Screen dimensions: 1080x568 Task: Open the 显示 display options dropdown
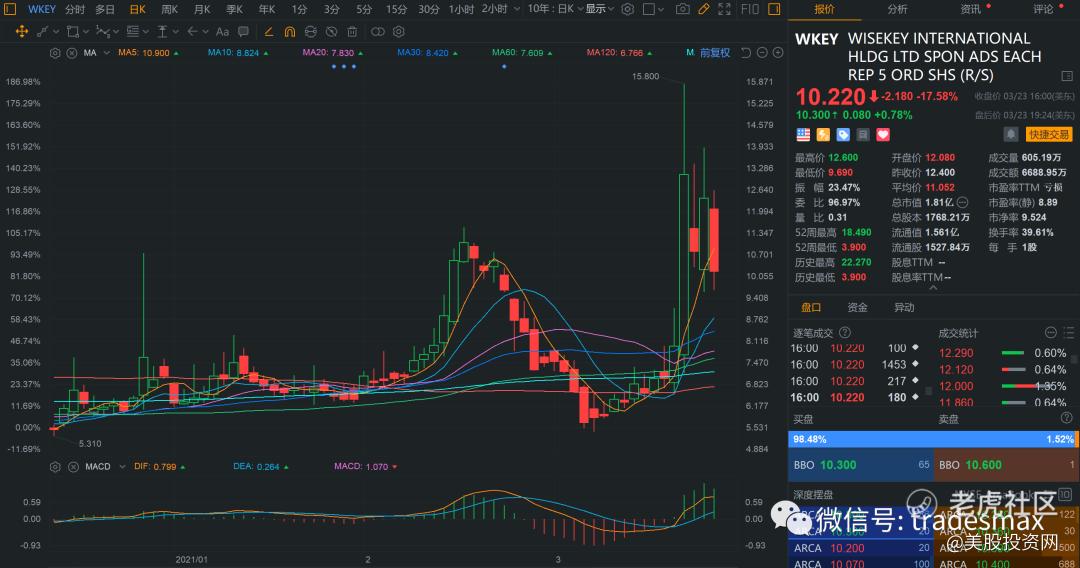tap(600, 9)
